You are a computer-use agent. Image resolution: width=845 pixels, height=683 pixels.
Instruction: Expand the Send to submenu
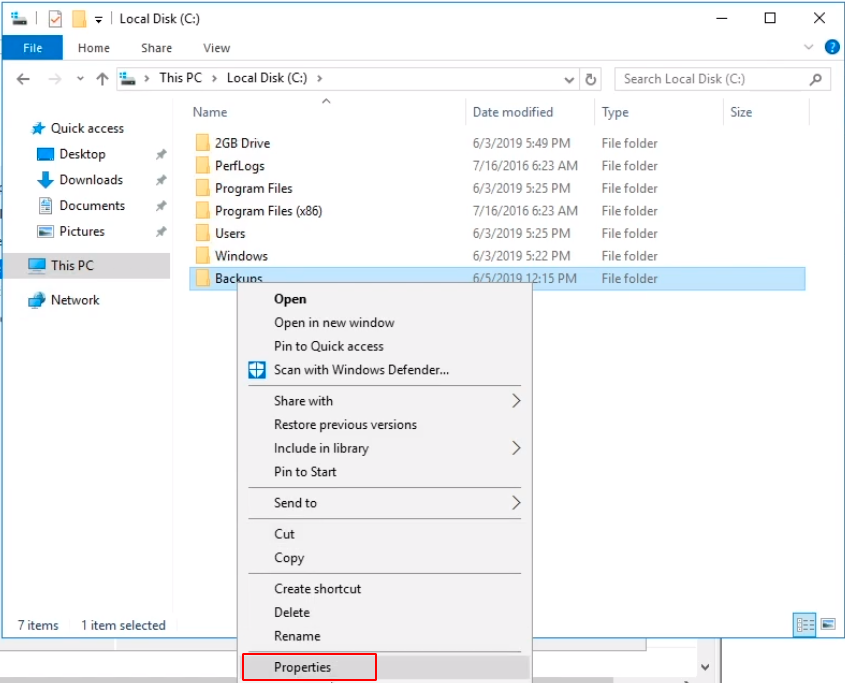coord(385,503)
